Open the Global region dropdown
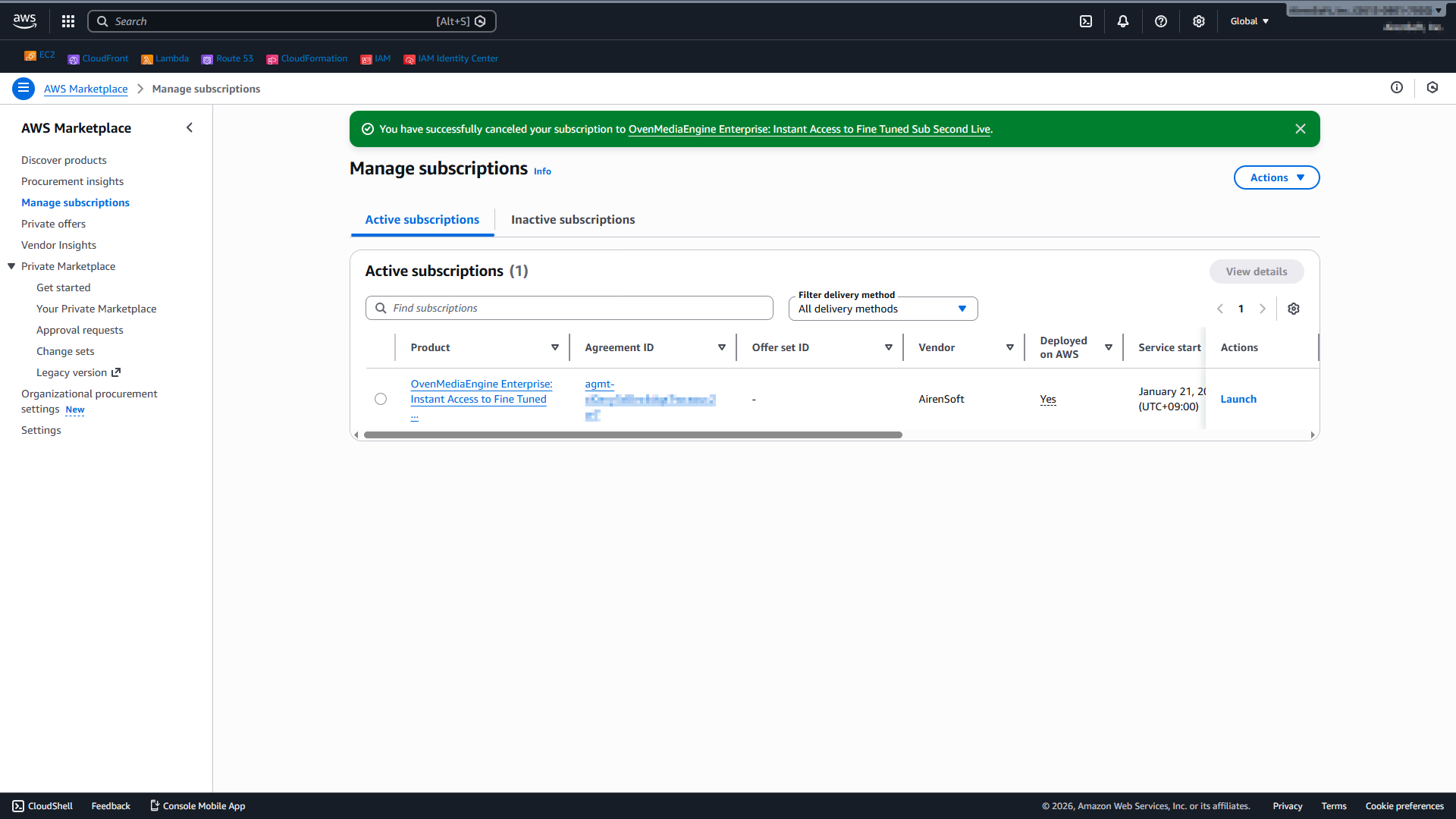 1249,21
